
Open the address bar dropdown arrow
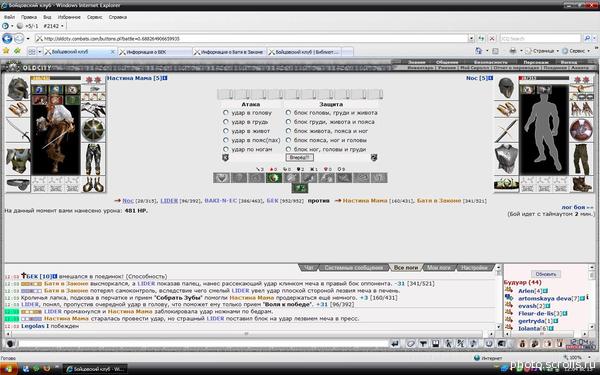point(471,39)
